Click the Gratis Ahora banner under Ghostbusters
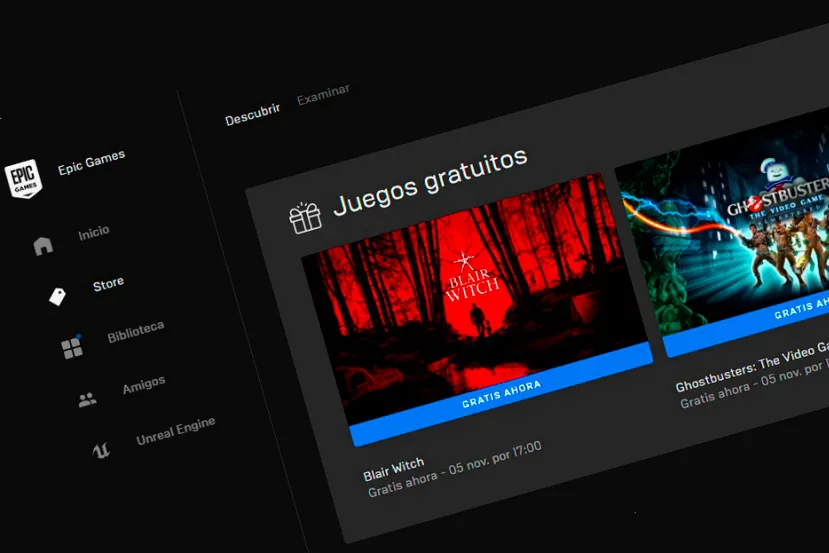Image resolution: width=829 pixels, height=553 pixels. (751, 322)
